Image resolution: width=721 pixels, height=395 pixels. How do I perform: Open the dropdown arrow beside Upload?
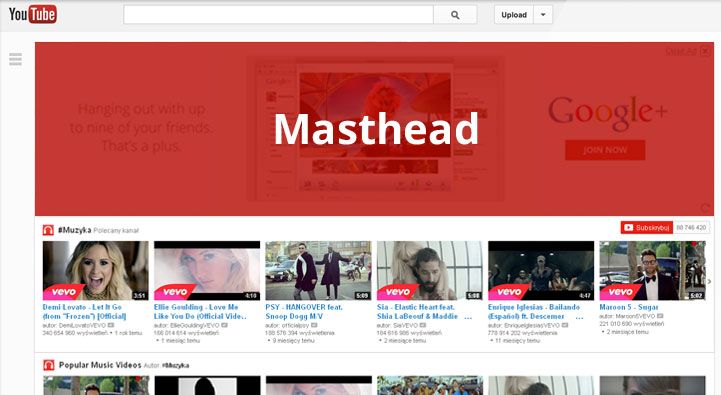point(543,15)
